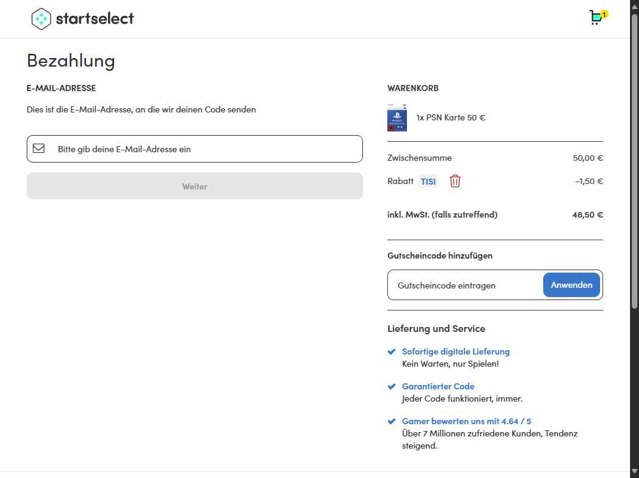This screenshot has width=639, height=478.
Task: Focus the email address input field
Action: tap(194, 149)
